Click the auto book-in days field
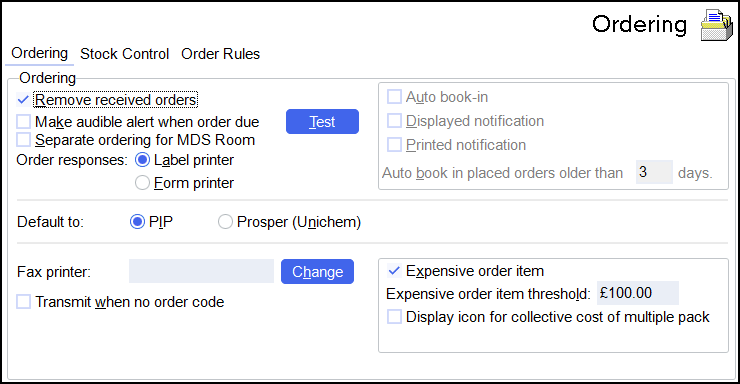Screen dimensions: 740x384 (x=654, y=172)
